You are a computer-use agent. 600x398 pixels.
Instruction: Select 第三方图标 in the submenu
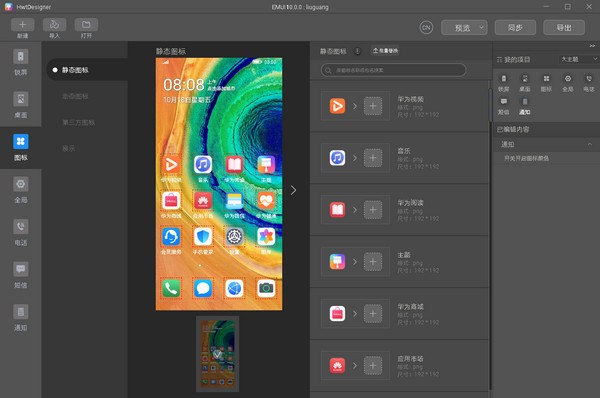point(78,122)
